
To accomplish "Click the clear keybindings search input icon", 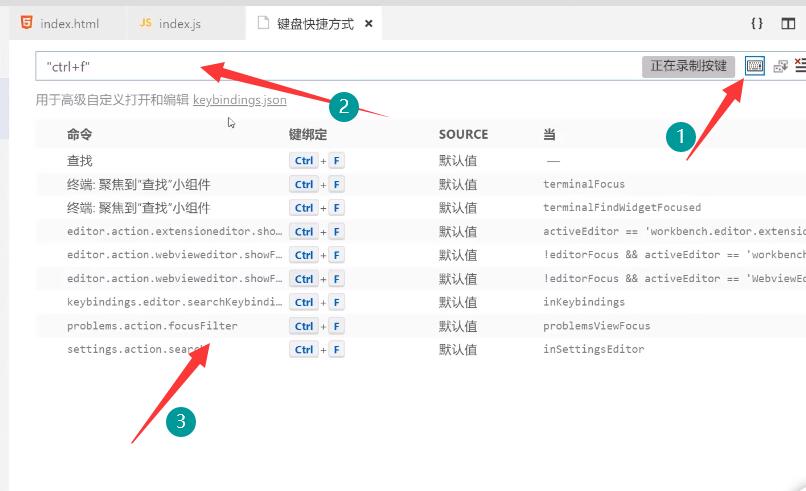I will [x=800, y=66].
